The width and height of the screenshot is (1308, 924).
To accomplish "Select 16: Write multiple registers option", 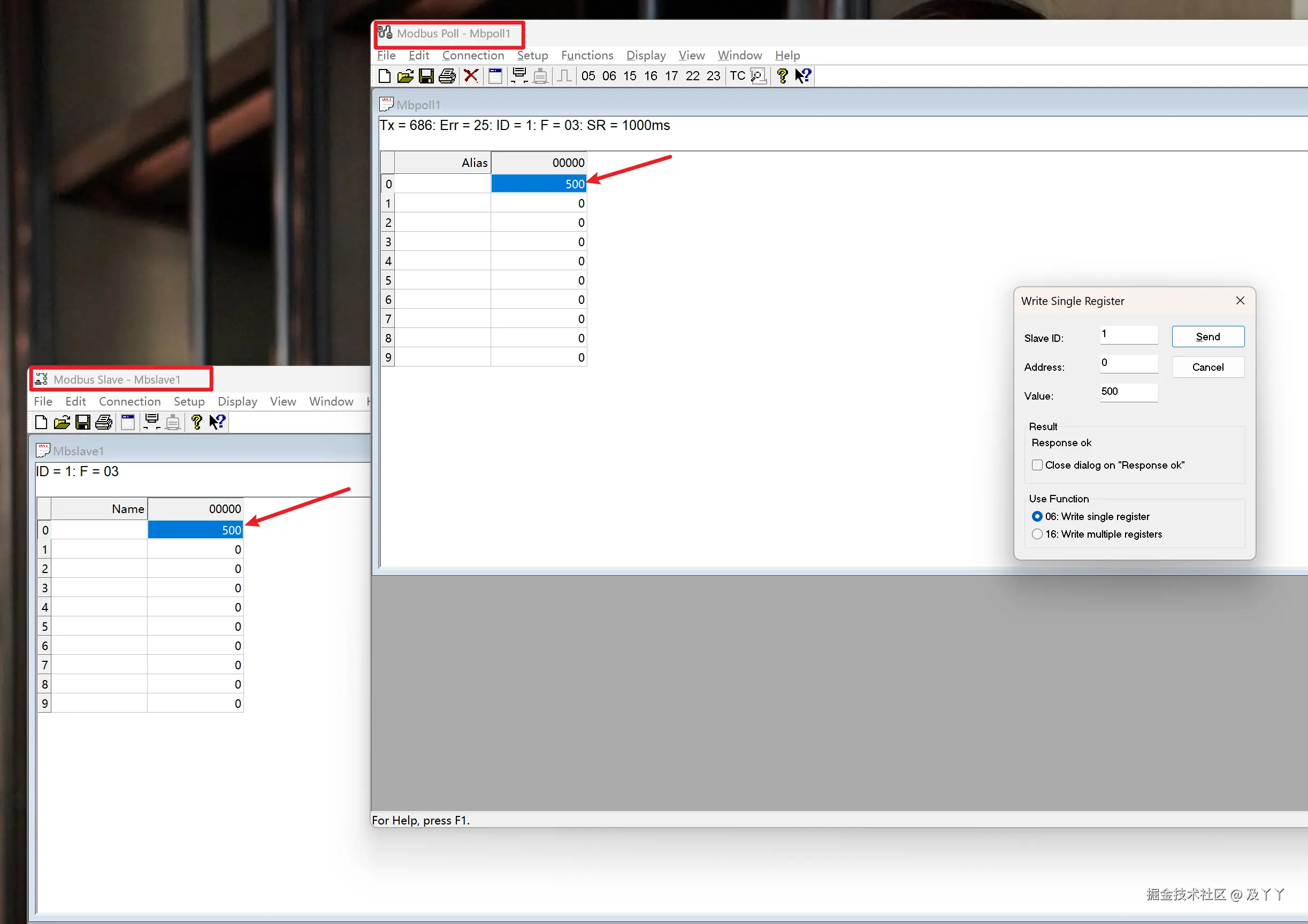I will [1037, 534].
